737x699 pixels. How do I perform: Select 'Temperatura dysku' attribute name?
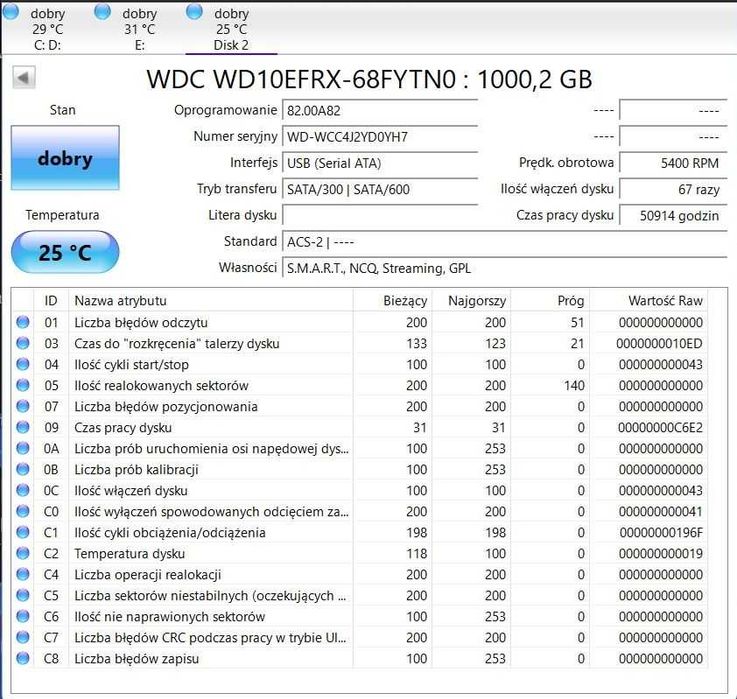[x=130, y=554]
